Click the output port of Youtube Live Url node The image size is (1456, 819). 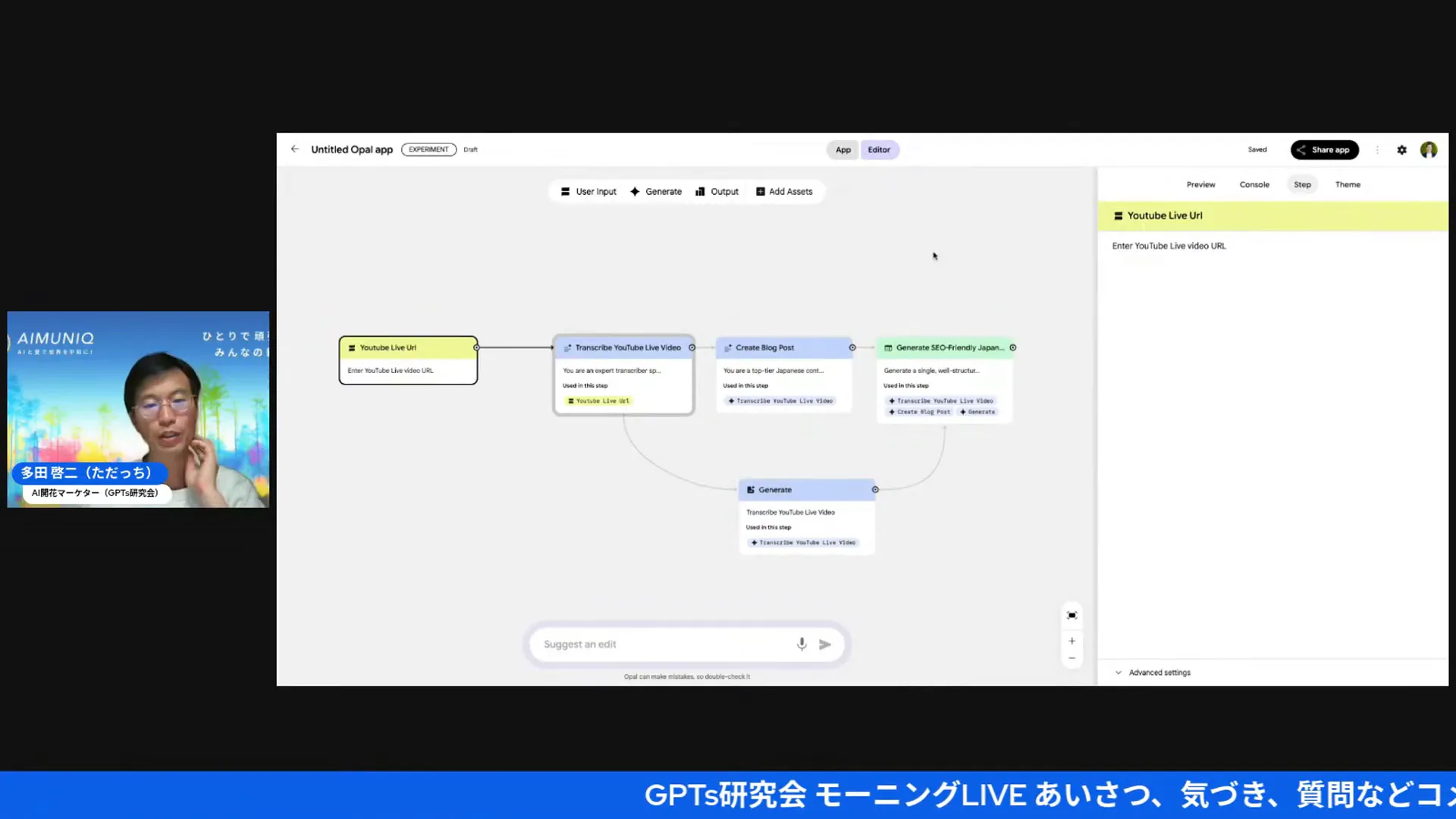pos(476,348)
